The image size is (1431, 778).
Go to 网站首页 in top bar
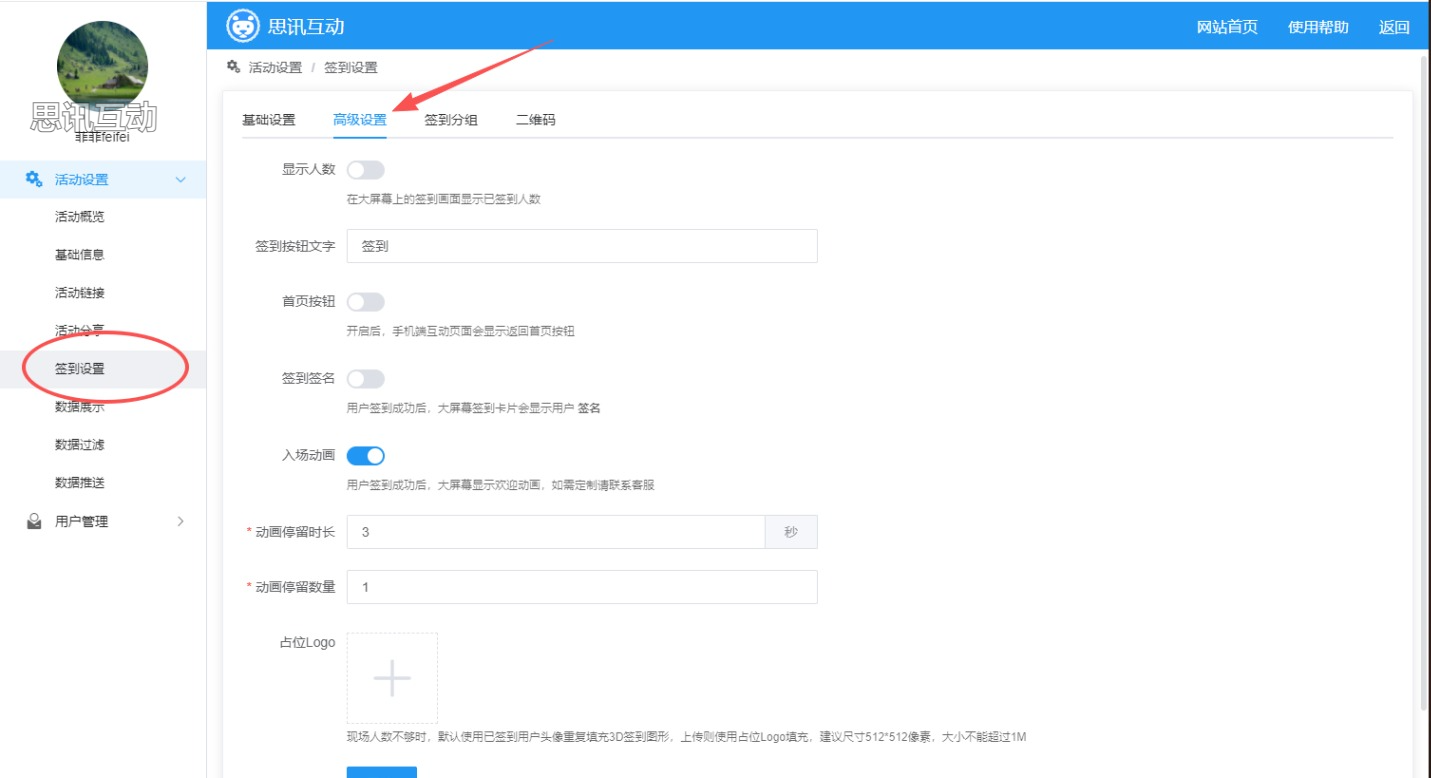[1227, 27]
